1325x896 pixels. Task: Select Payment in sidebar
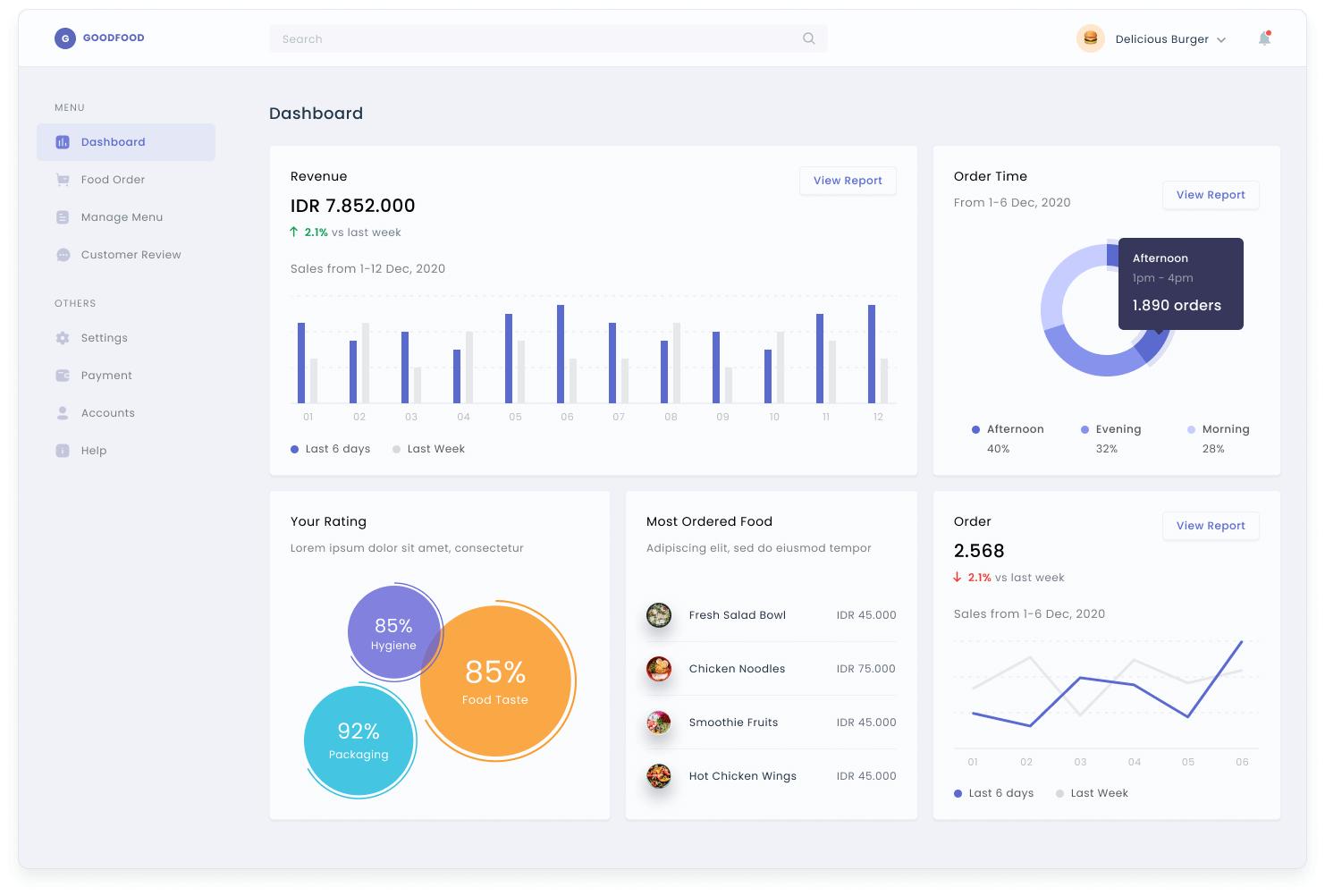pyautogui.click(x=126, y=376)
